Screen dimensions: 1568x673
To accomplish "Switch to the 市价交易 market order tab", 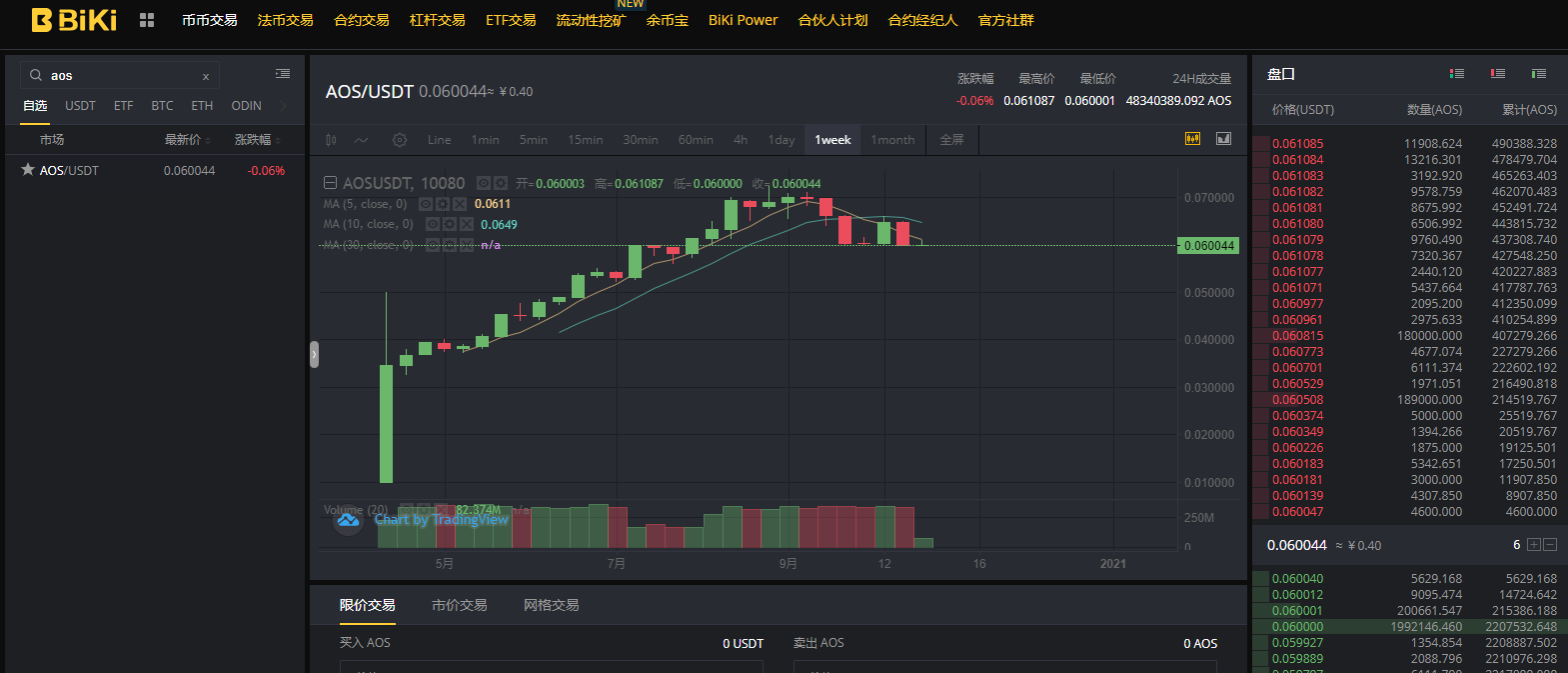I will click(459, 605).
